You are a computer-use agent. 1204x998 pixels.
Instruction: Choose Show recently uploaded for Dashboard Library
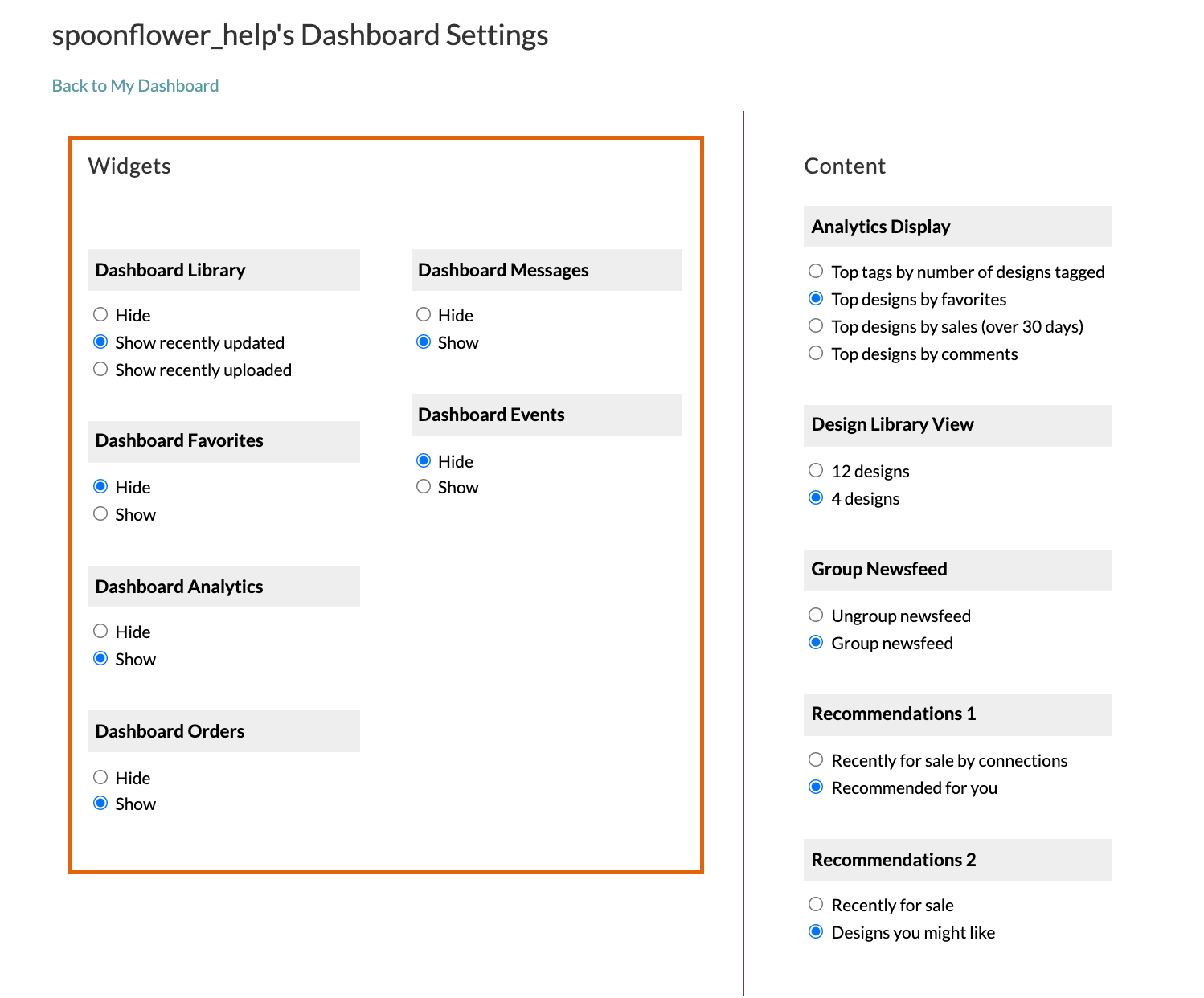click(x=100, y=369)
